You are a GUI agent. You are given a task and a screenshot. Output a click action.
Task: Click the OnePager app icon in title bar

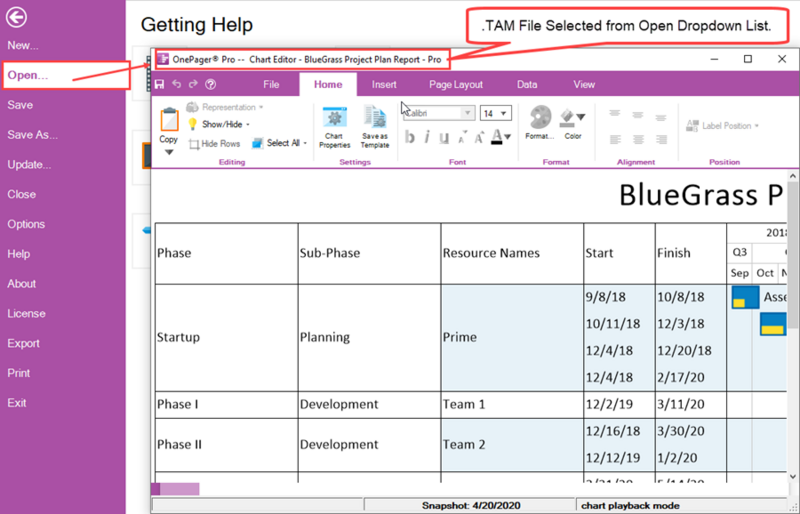pos(163,59)
